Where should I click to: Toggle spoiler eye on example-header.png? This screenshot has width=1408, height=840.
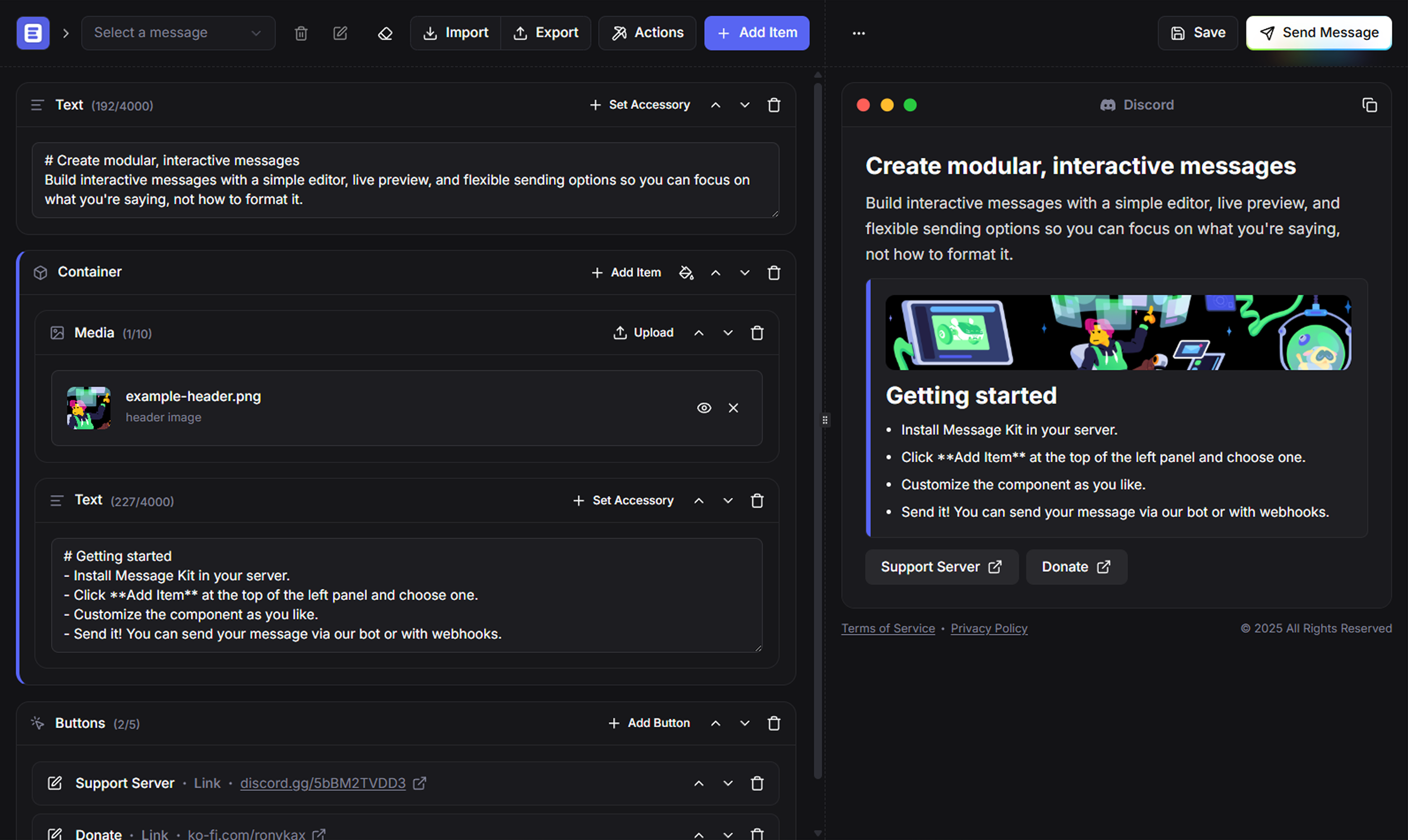(704, 408)
